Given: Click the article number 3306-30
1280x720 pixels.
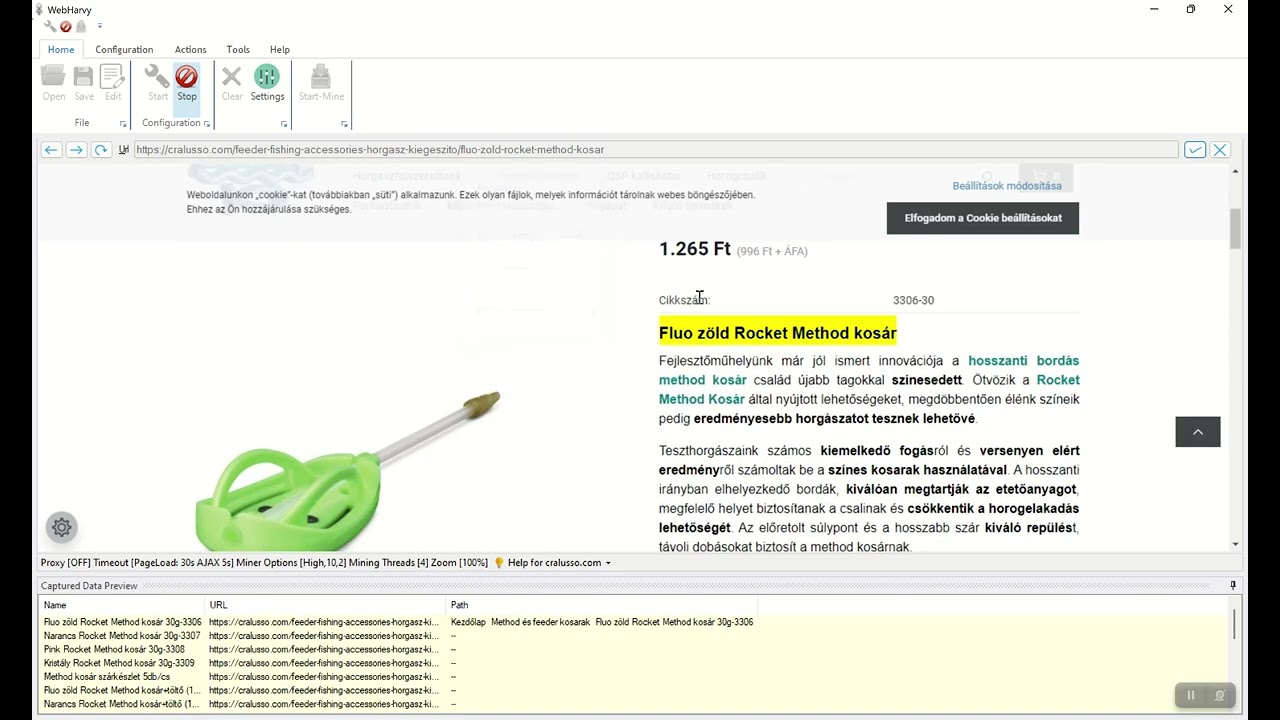Looking at the screenshot, I should (x=913, y=300).
